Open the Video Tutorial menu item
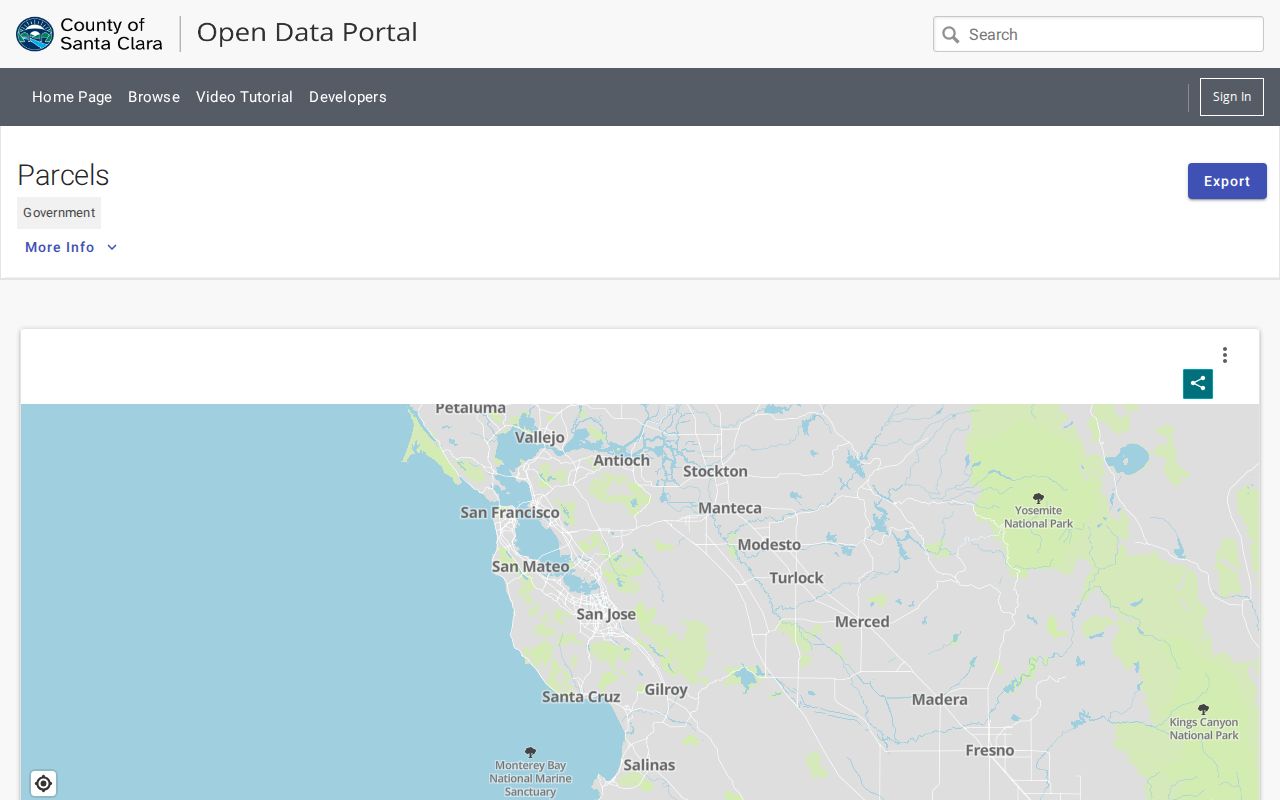The image size is (1280, 800). (244, 97)
